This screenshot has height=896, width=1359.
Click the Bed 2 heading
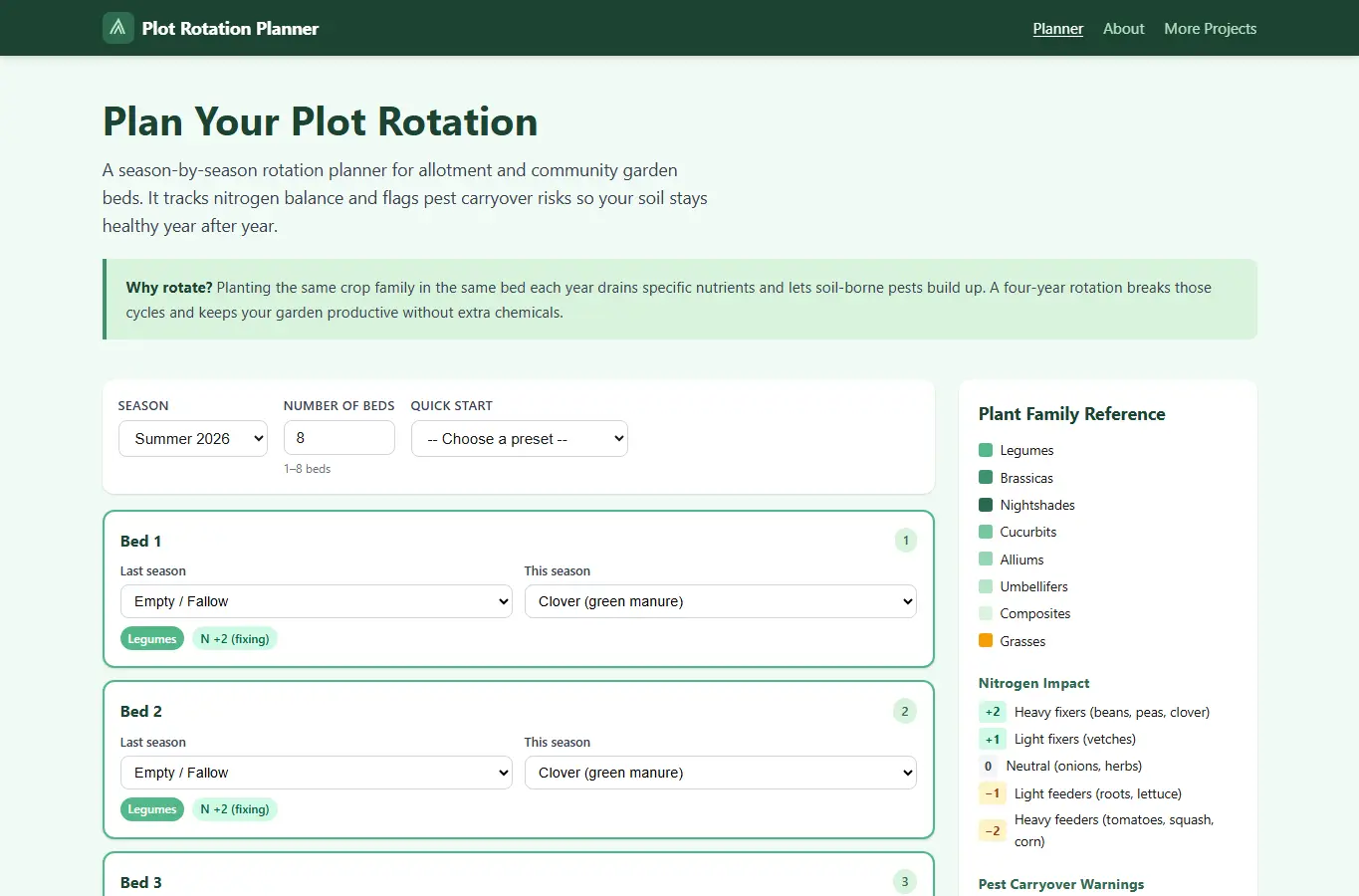pyautogui.click(x=140, y=711)
